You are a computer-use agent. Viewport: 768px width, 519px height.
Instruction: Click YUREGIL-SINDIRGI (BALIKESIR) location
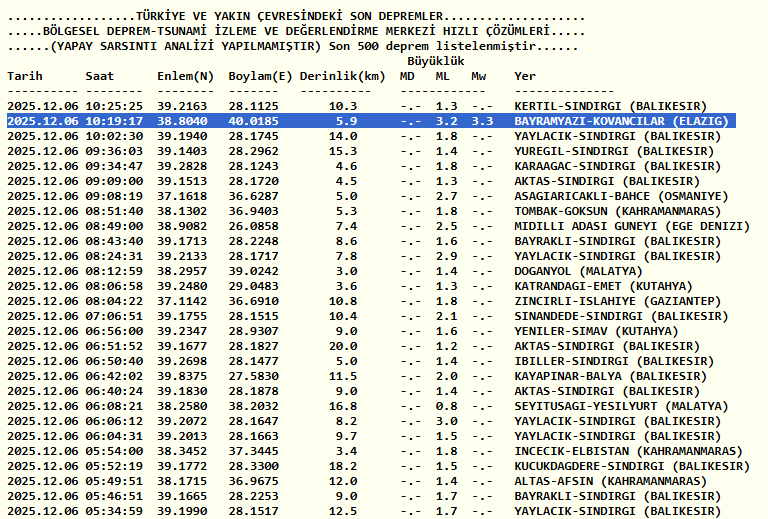[x=614, y=151]
